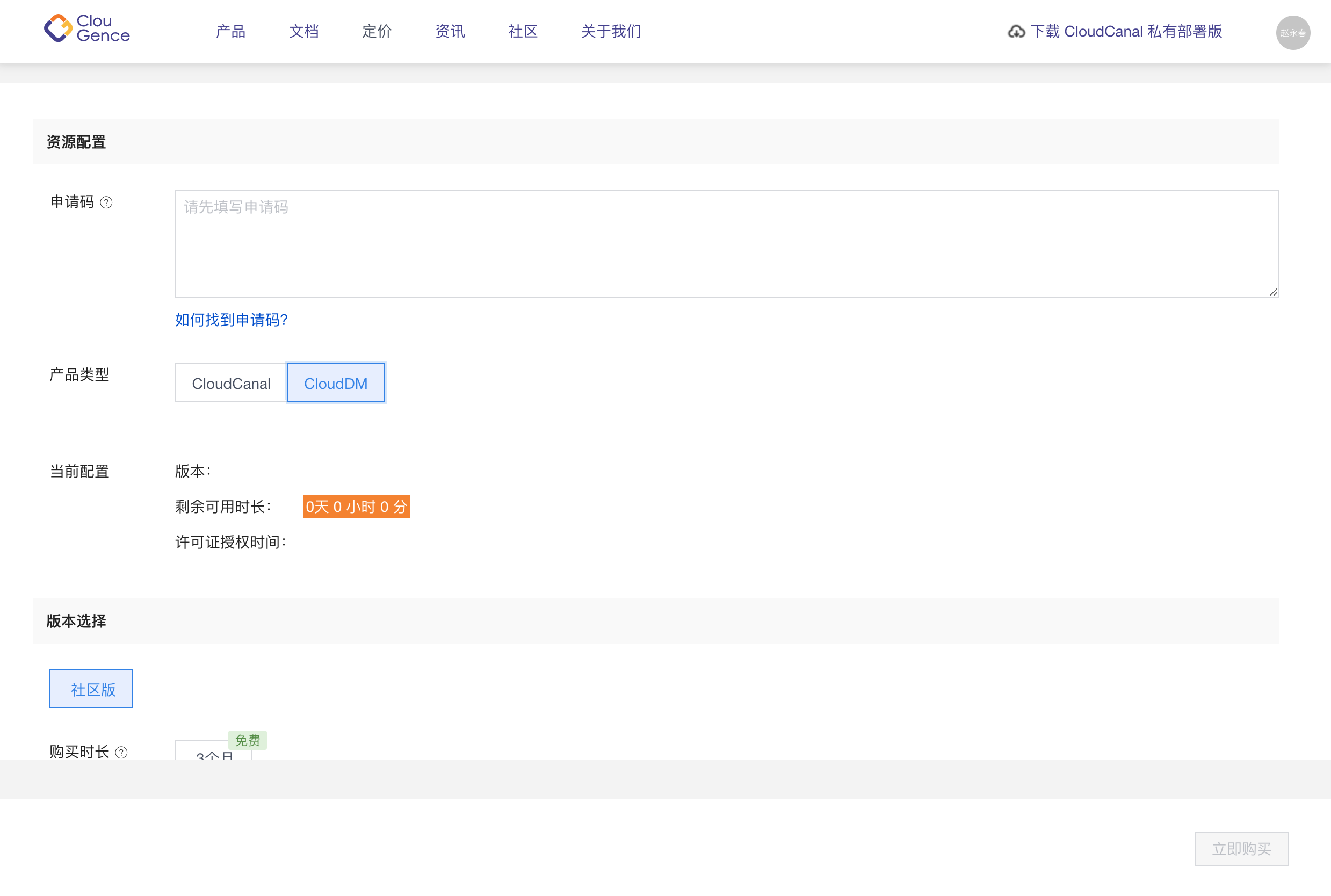1331x896 pixels.
Task: Click the orange remaining time badge
Action: pyautogui.click(x=356, y=507)
